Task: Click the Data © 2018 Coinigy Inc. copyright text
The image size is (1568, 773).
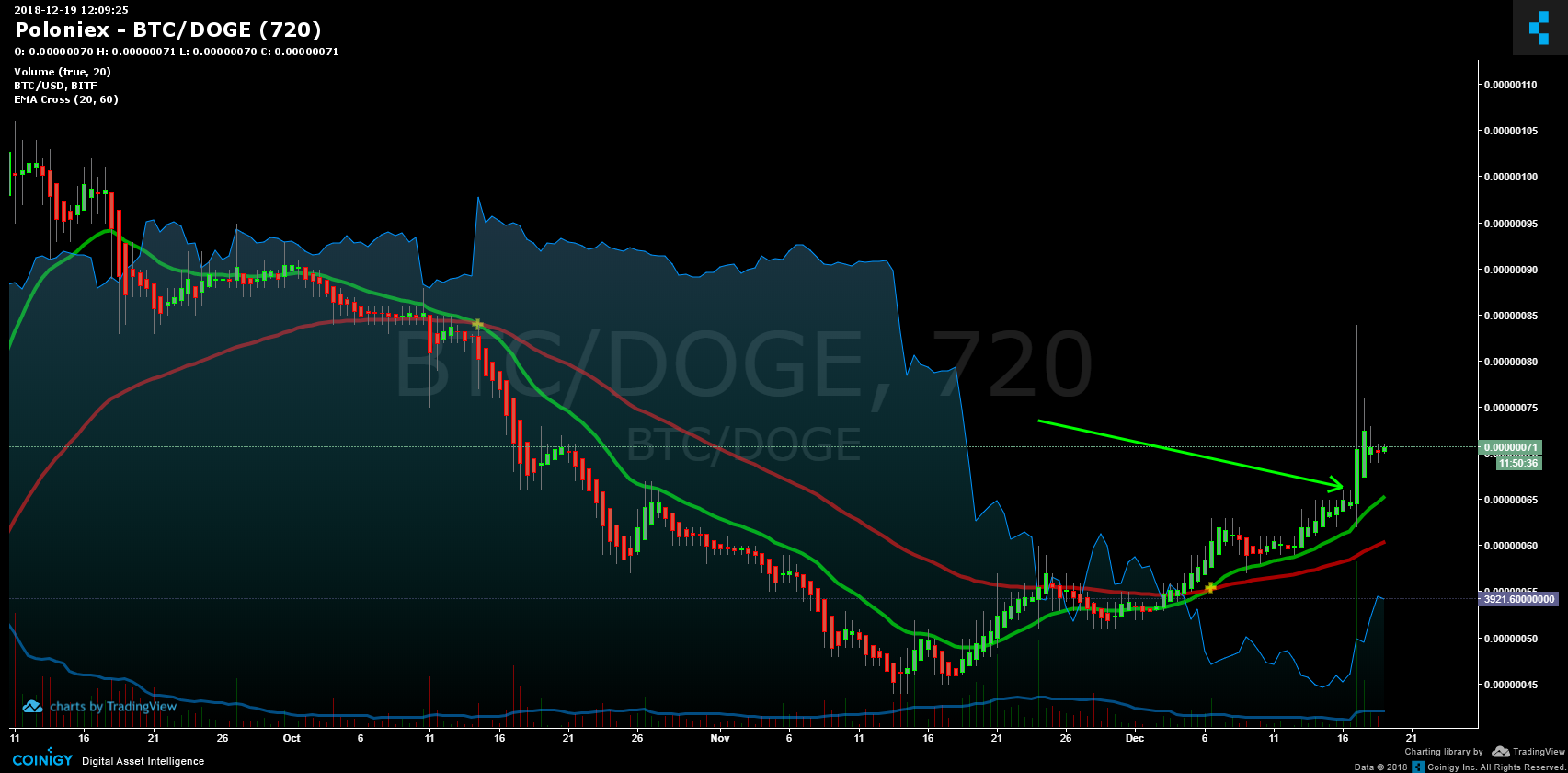Action: (1459, 767)
